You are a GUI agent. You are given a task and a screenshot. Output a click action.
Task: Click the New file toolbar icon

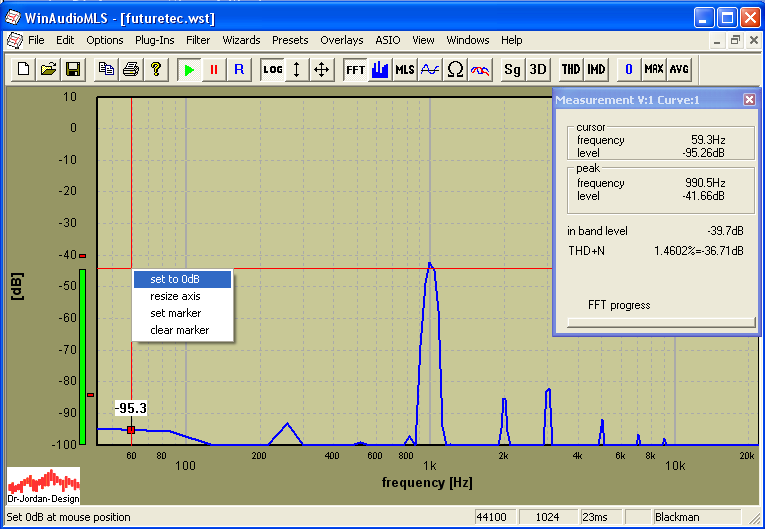point(22,69)
